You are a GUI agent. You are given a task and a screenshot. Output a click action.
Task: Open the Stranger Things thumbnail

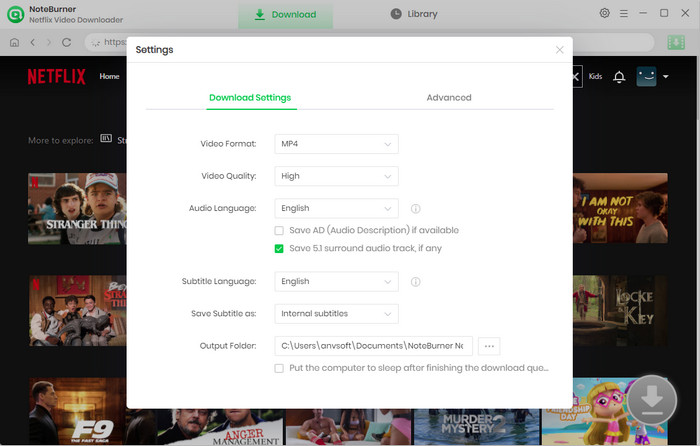(77, 208)
